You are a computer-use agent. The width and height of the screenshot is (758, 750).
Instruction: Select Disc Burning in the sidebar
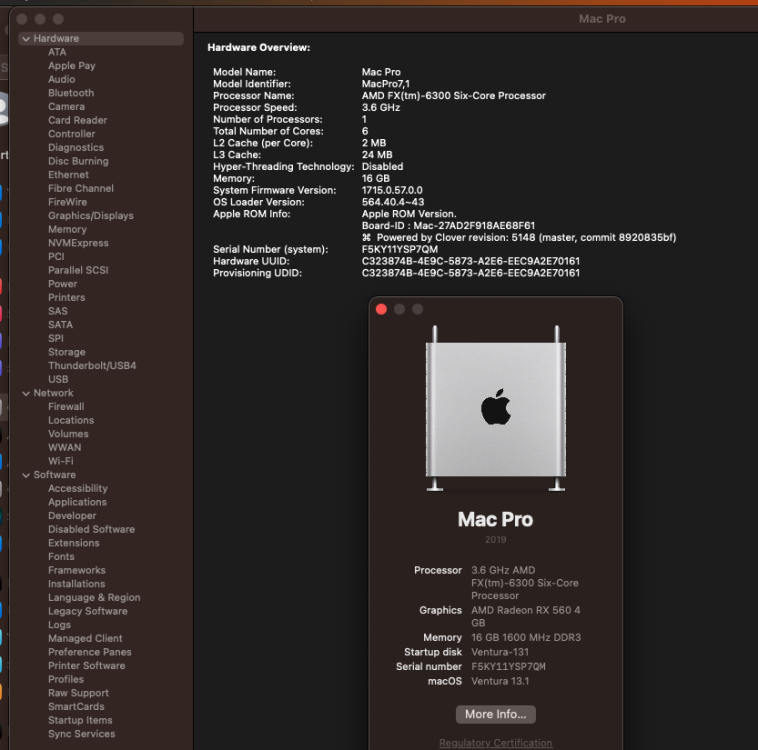tap(78, 161)
